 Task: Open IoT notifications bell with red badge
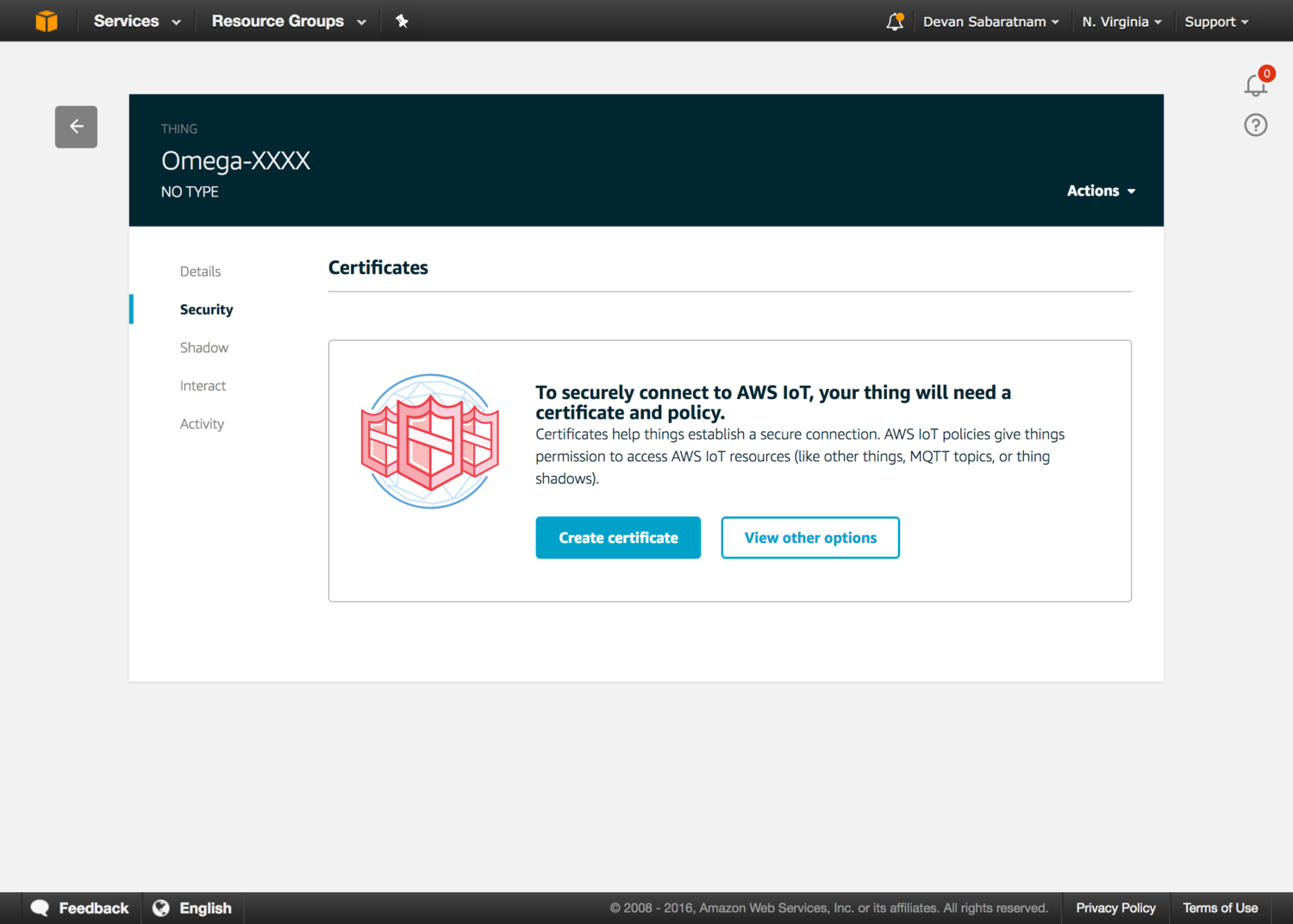point(1257,84)
